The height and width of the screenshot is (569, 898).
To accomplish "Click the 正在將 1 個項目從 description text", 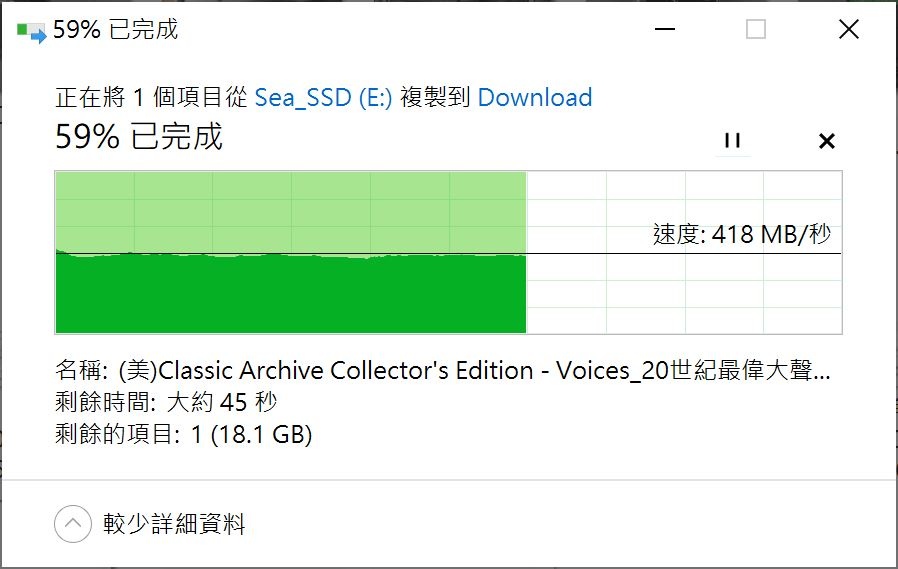I will (151, 97).
